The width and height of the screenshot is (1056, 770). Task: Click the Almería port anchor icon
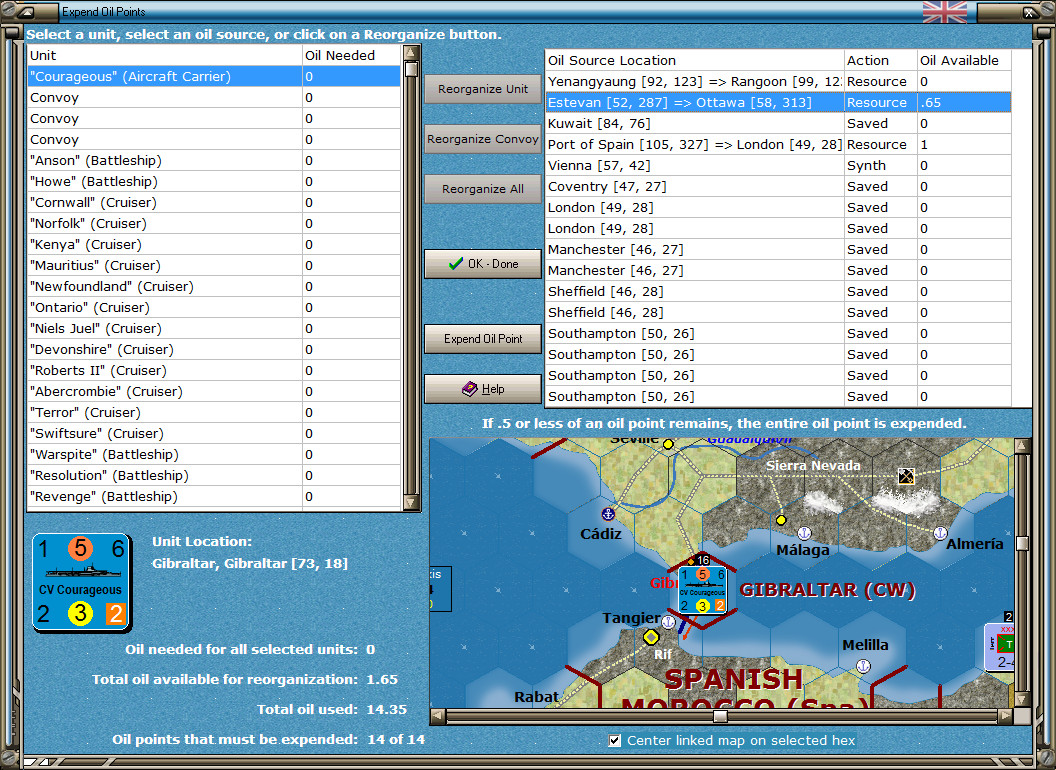[940, 533]
